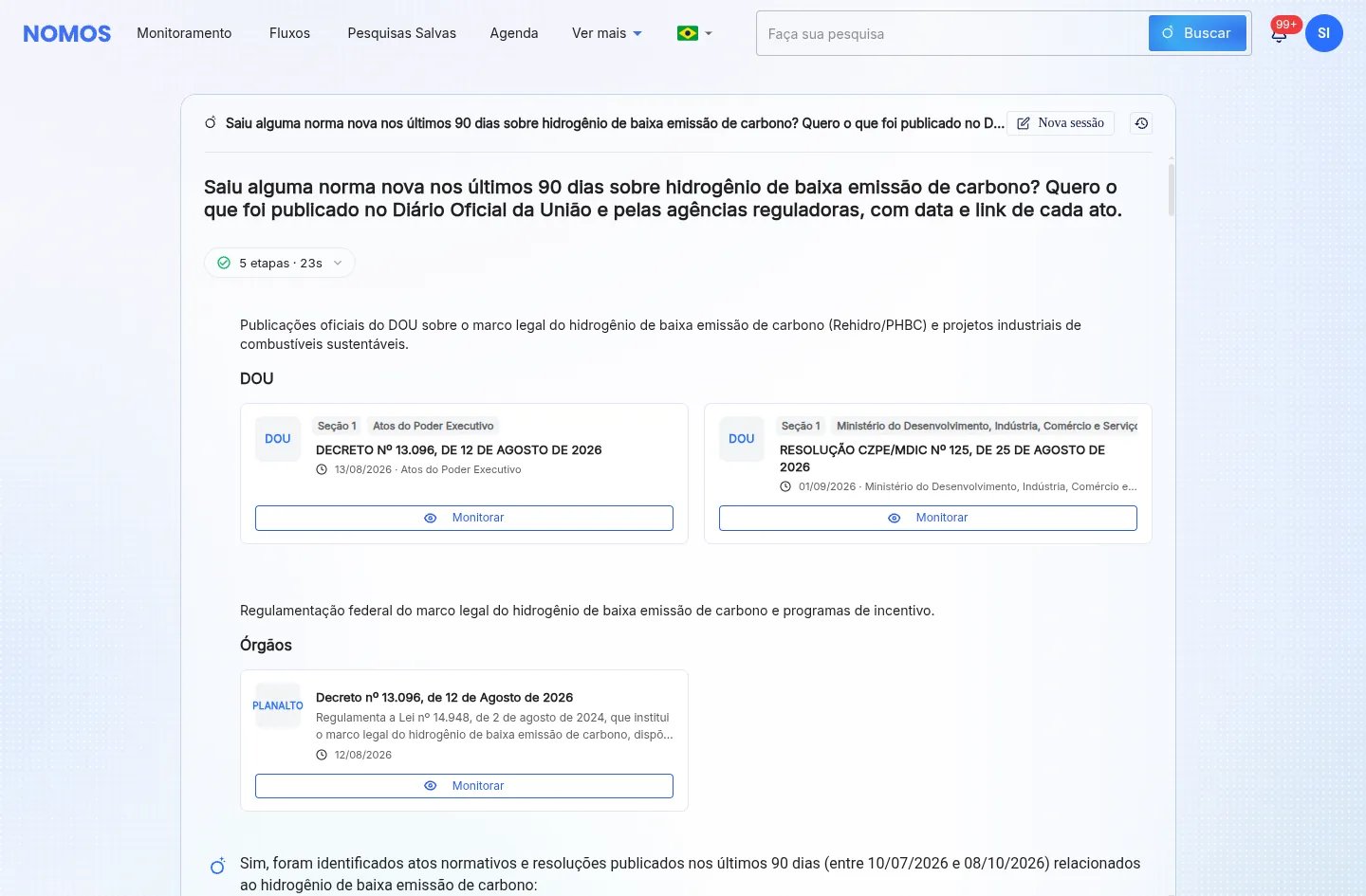Focus the Faça sua pesquisa search field
This screenshot has height=896, width=1366.
pos(951,33)
